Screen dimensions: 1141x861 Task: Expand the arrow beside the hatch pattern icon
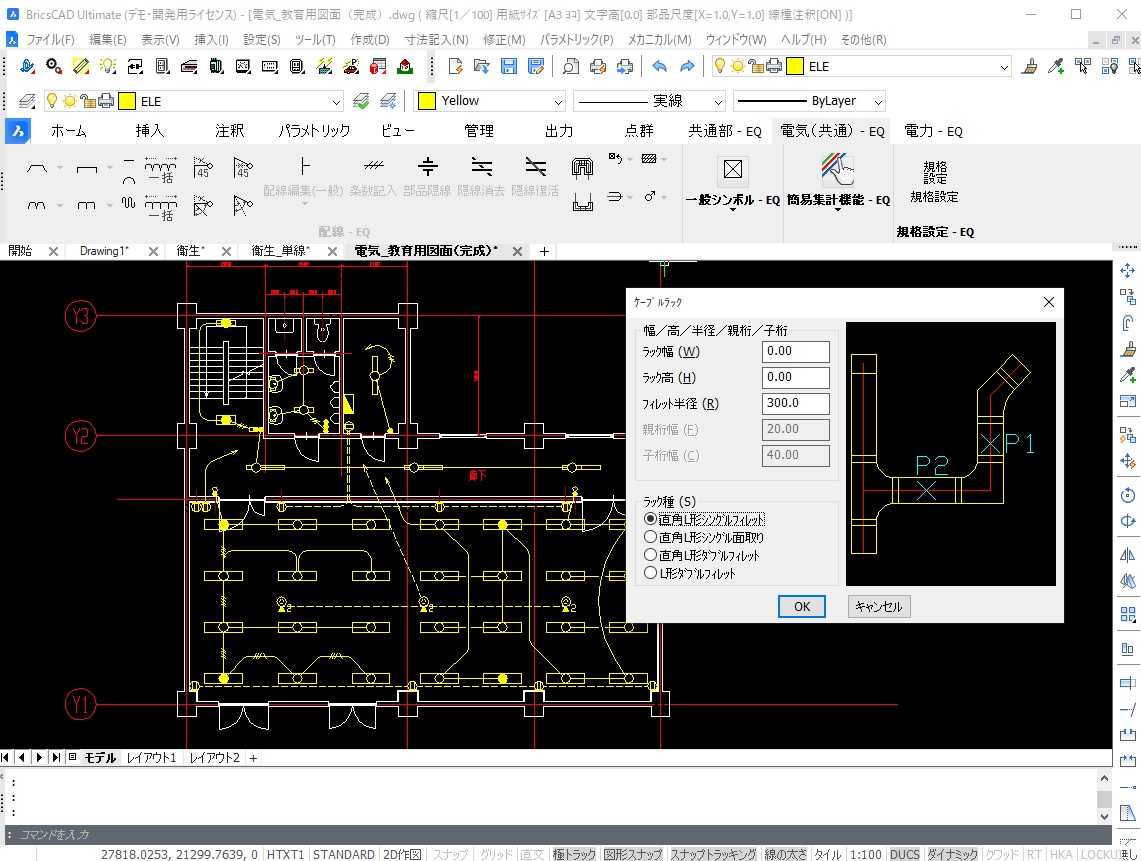click(664, 159)
